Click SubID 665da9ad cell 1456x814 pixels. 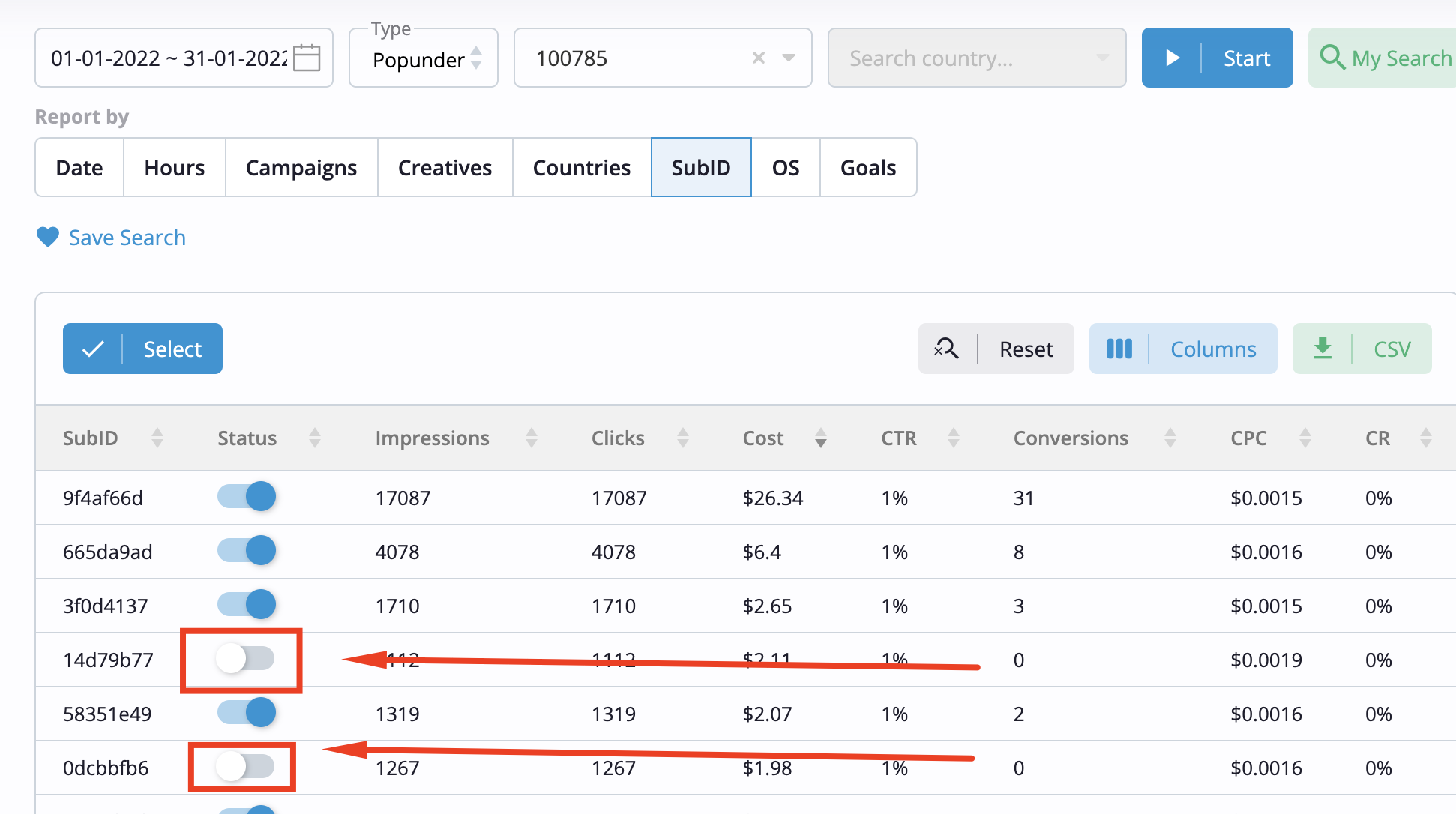click(x=108, y=552)
